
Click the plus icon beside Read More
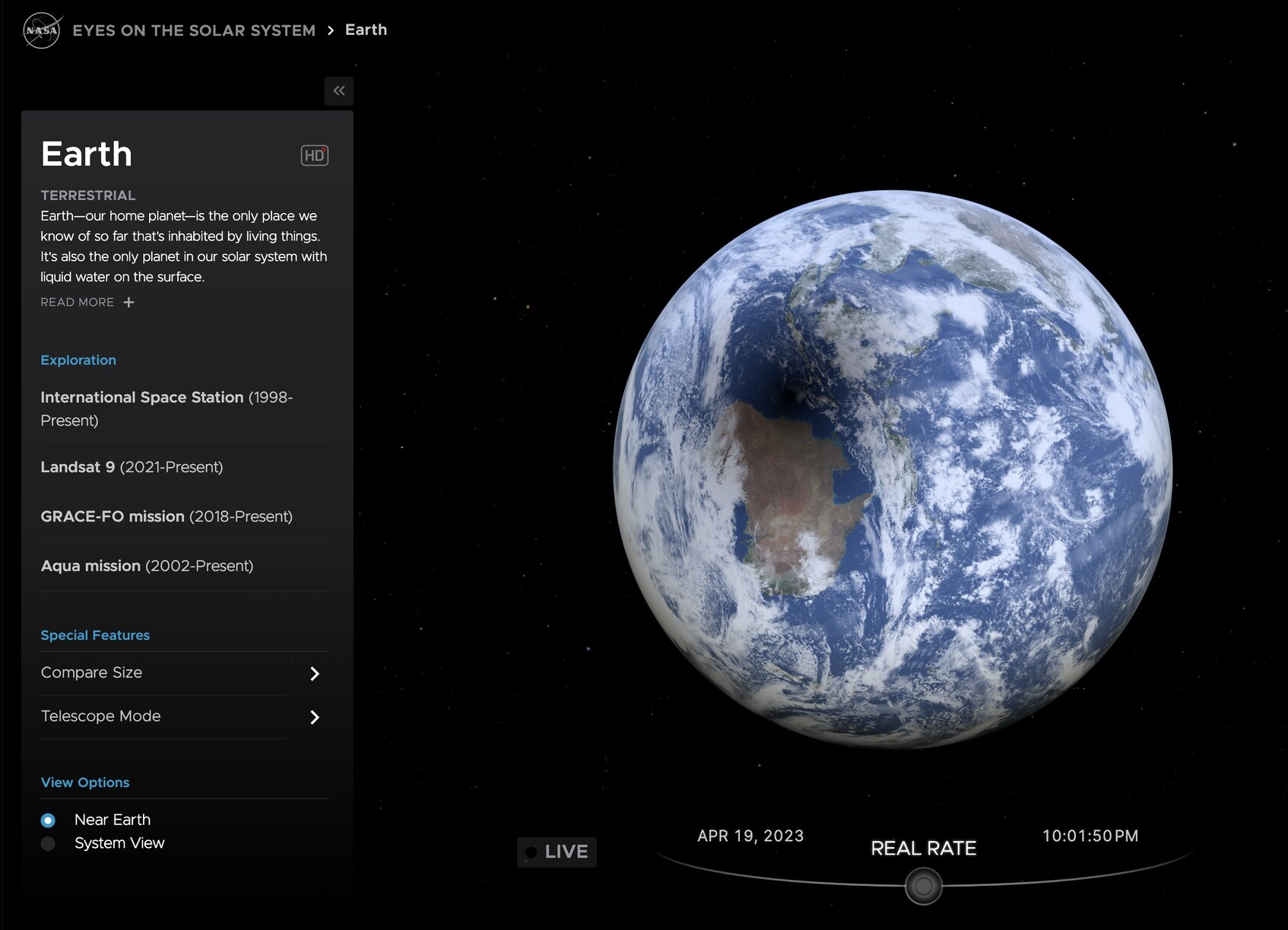click(129, 303)
